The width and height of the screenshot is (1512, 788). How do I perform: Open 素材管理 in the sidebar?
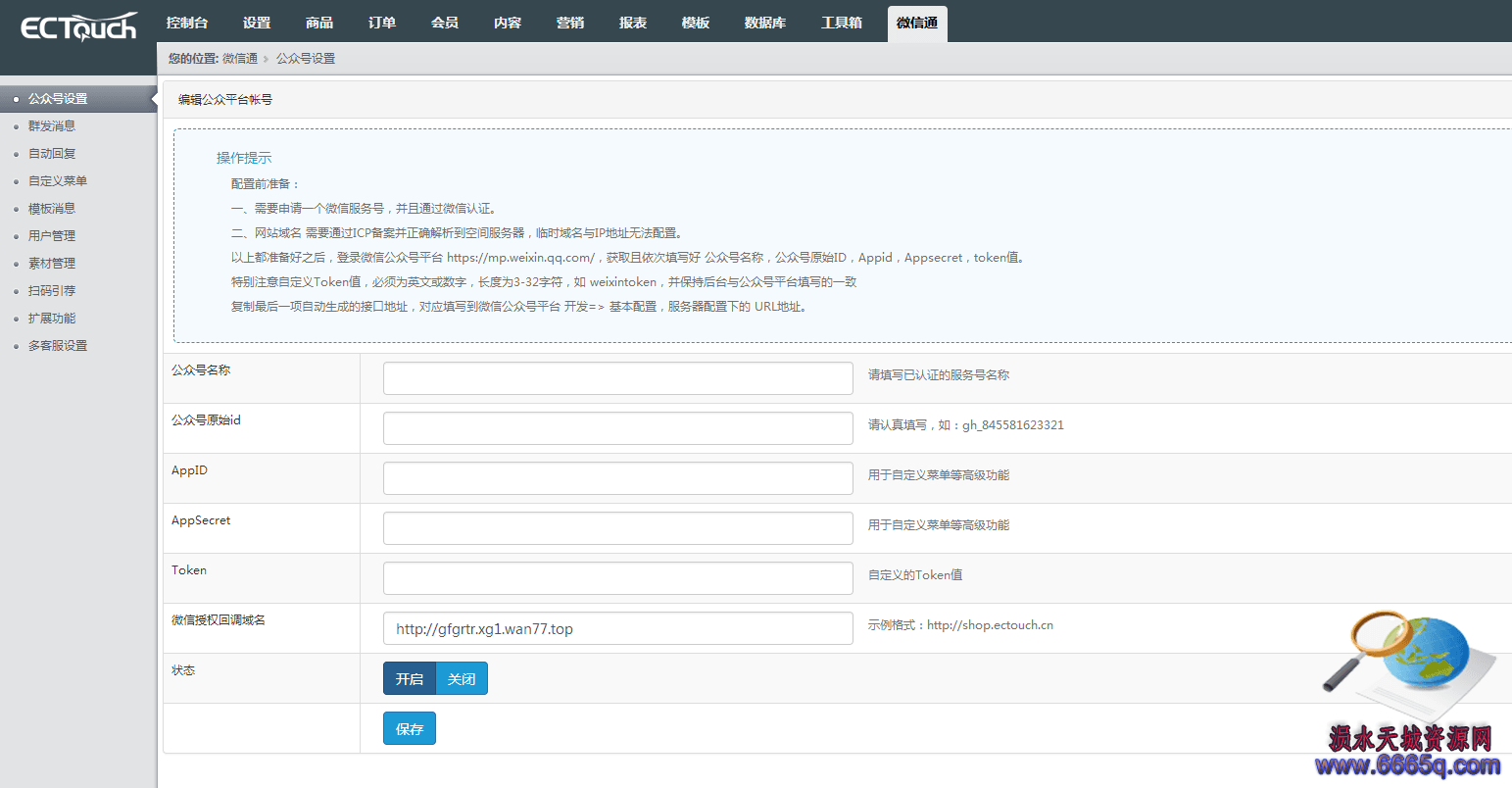52,264
